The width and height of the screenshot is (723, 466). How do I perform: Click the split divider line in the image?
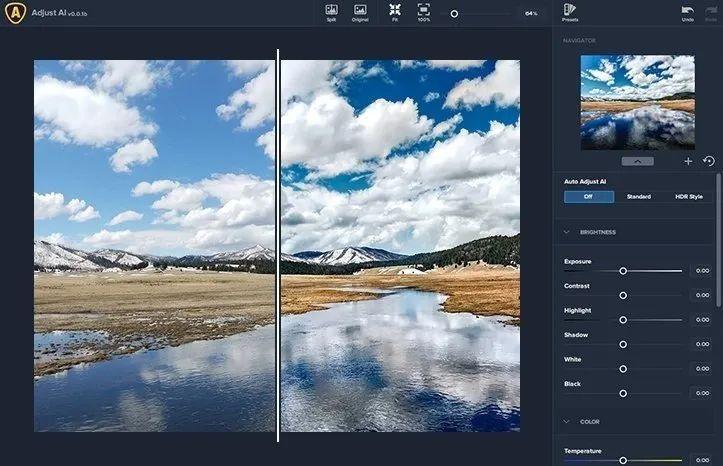click(278, 245)
